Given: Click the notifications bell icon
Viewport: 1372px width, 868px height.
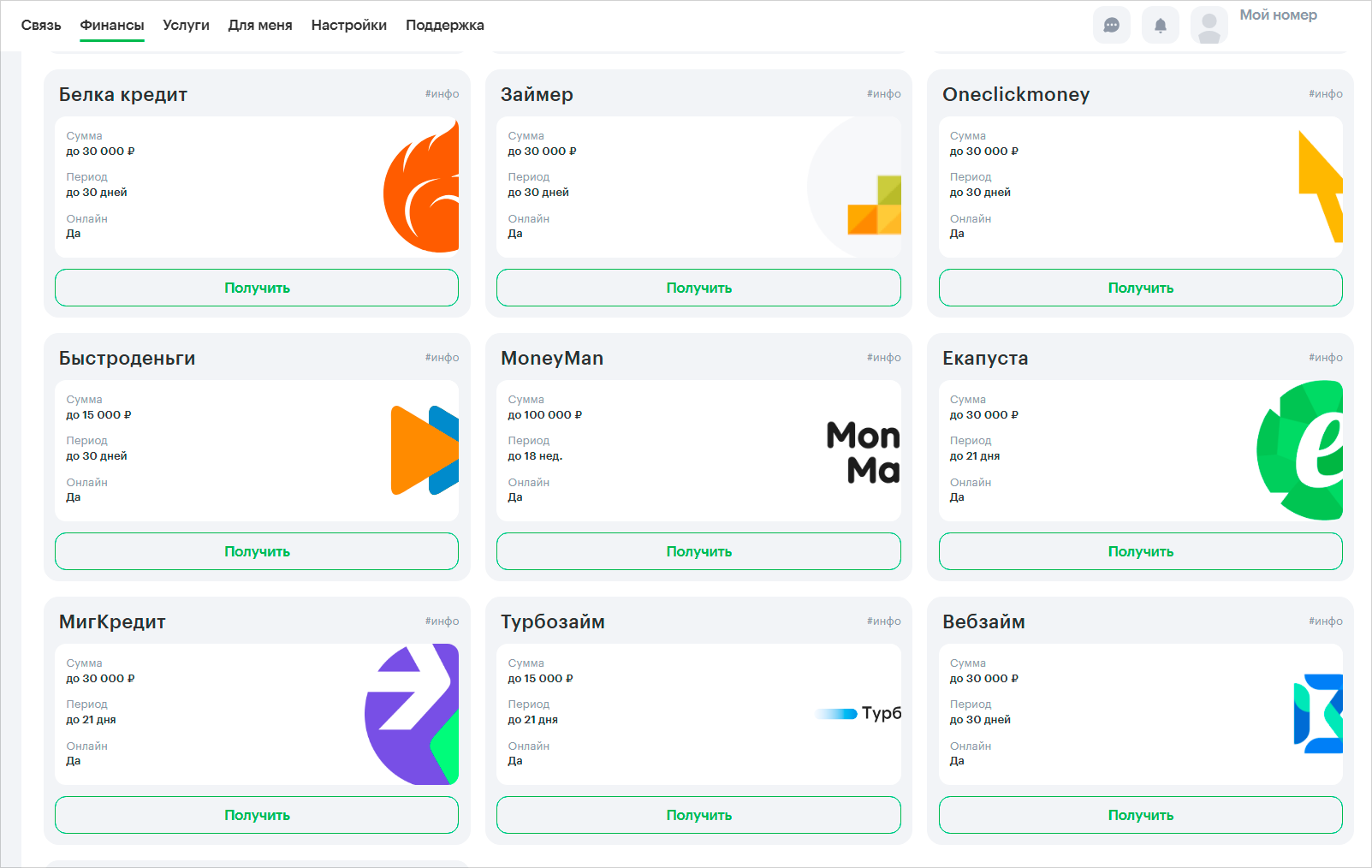Looking at the screenshot, I should [x=1160, y=26].
